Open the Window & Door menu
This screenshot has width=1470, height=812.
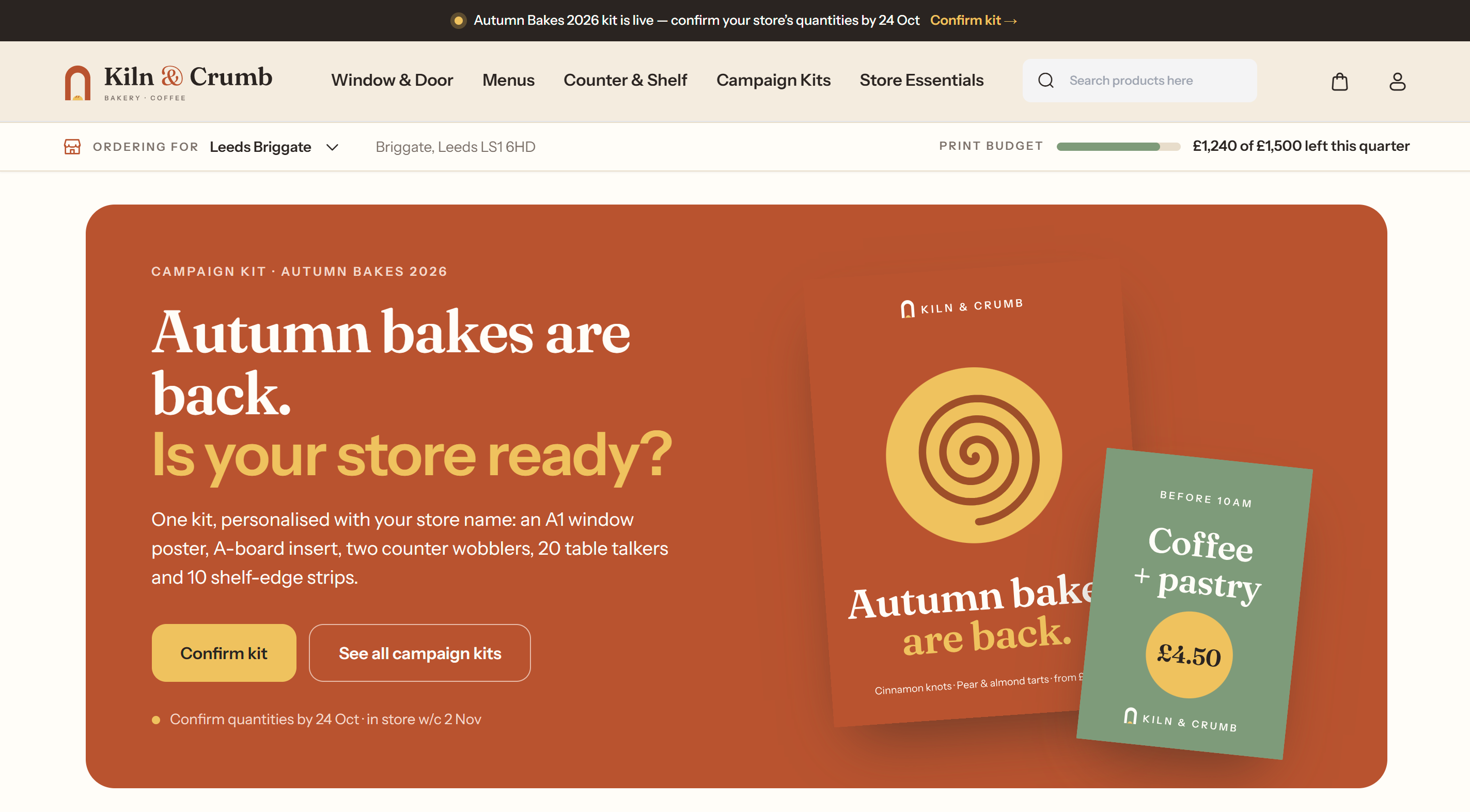click(x=392, y=80)
